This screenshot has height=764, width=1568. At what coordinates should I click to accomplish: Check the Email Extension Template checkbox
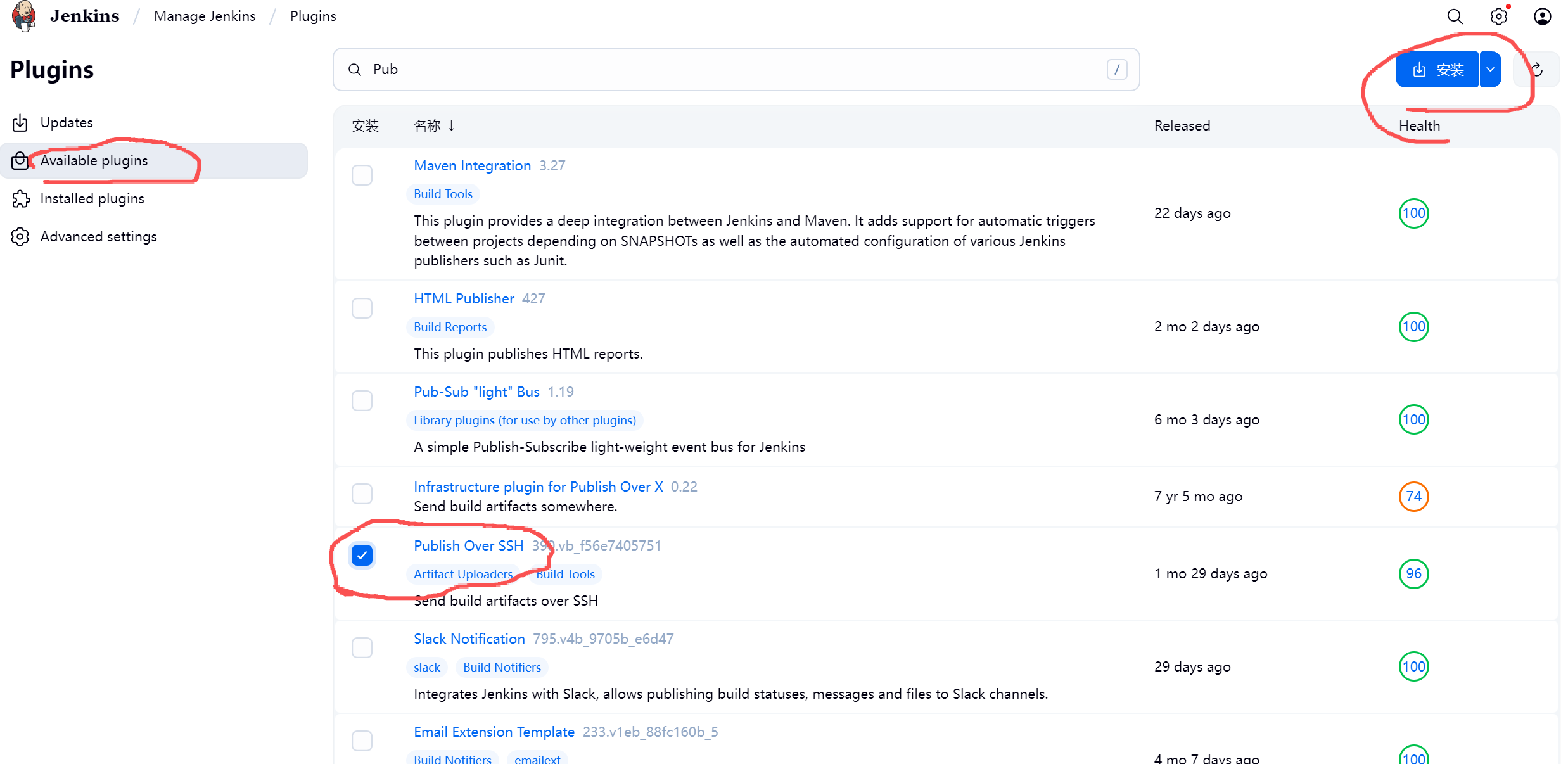pyautogui.click(x=362, y=741)
